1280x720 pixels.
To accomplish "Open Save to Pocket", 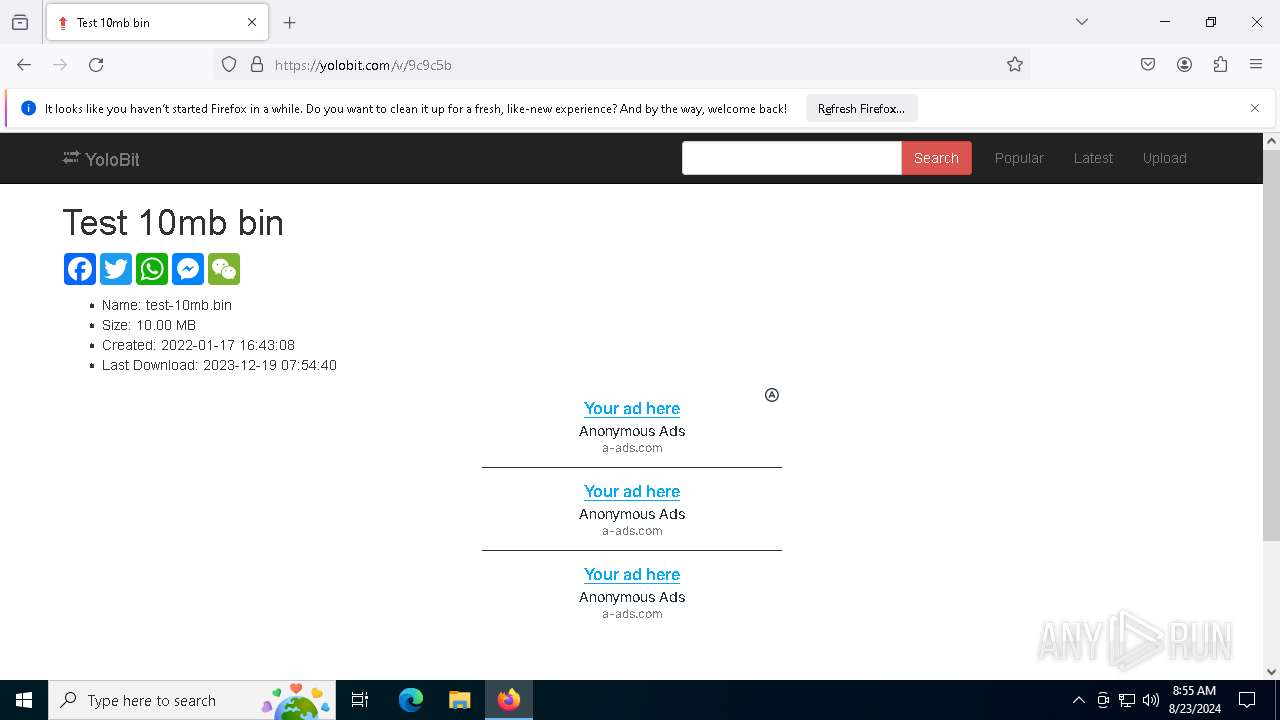I will coord(1148,65).
